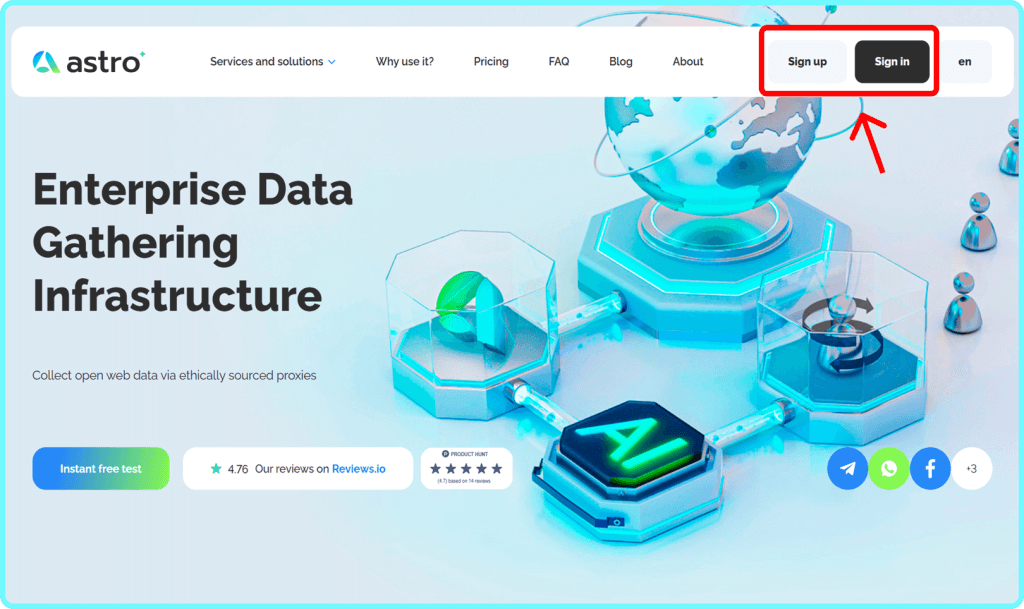
Task: Go to the Why use it? page
Action: pyautogui.click(x=405, y=62)
